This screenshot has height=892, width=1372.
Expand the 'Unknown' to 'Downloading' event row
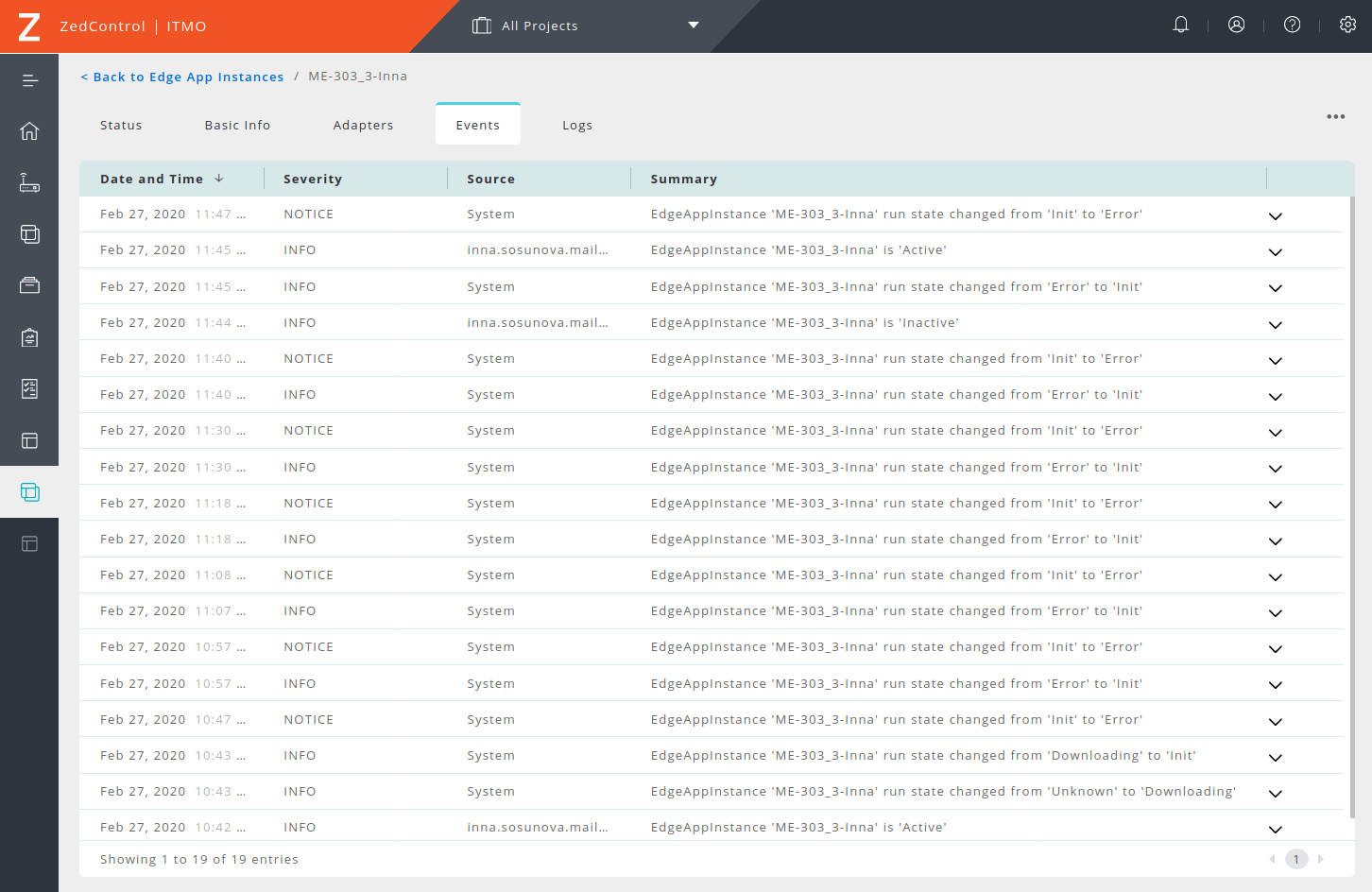point(1275,793)
